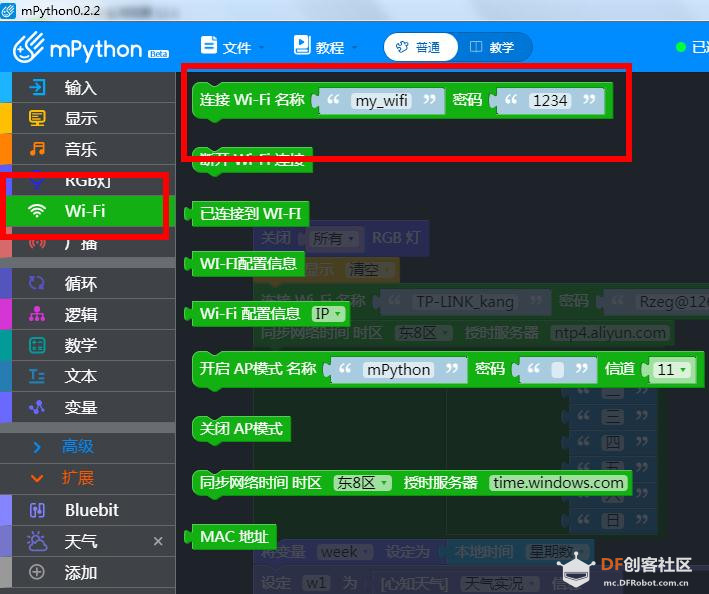Click the 显示 display category icon
Viewport: 709px width, 594px height.
37,118
